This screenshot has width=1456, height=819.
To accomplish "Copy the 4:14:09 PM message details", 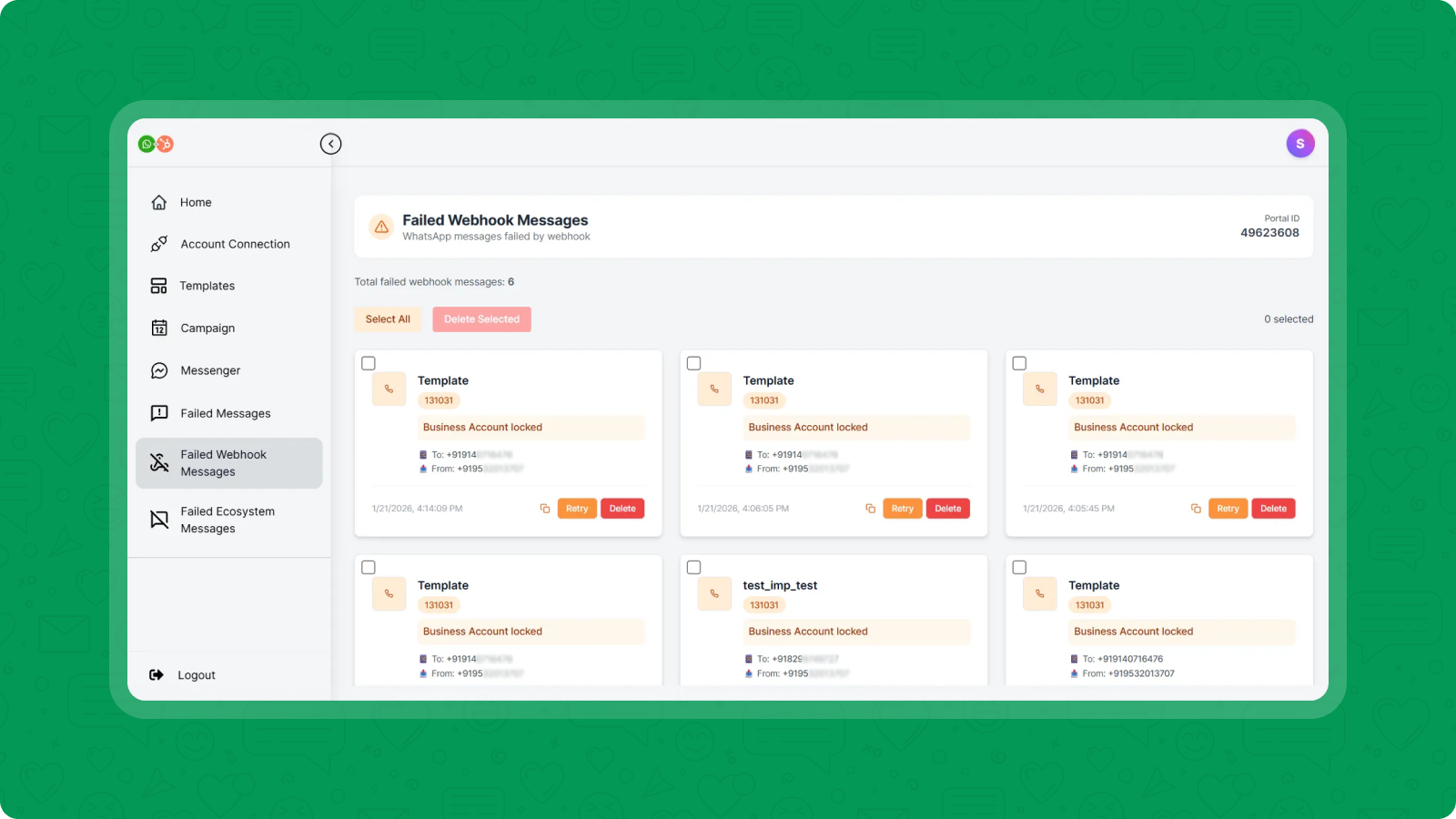I will [545, 509].
